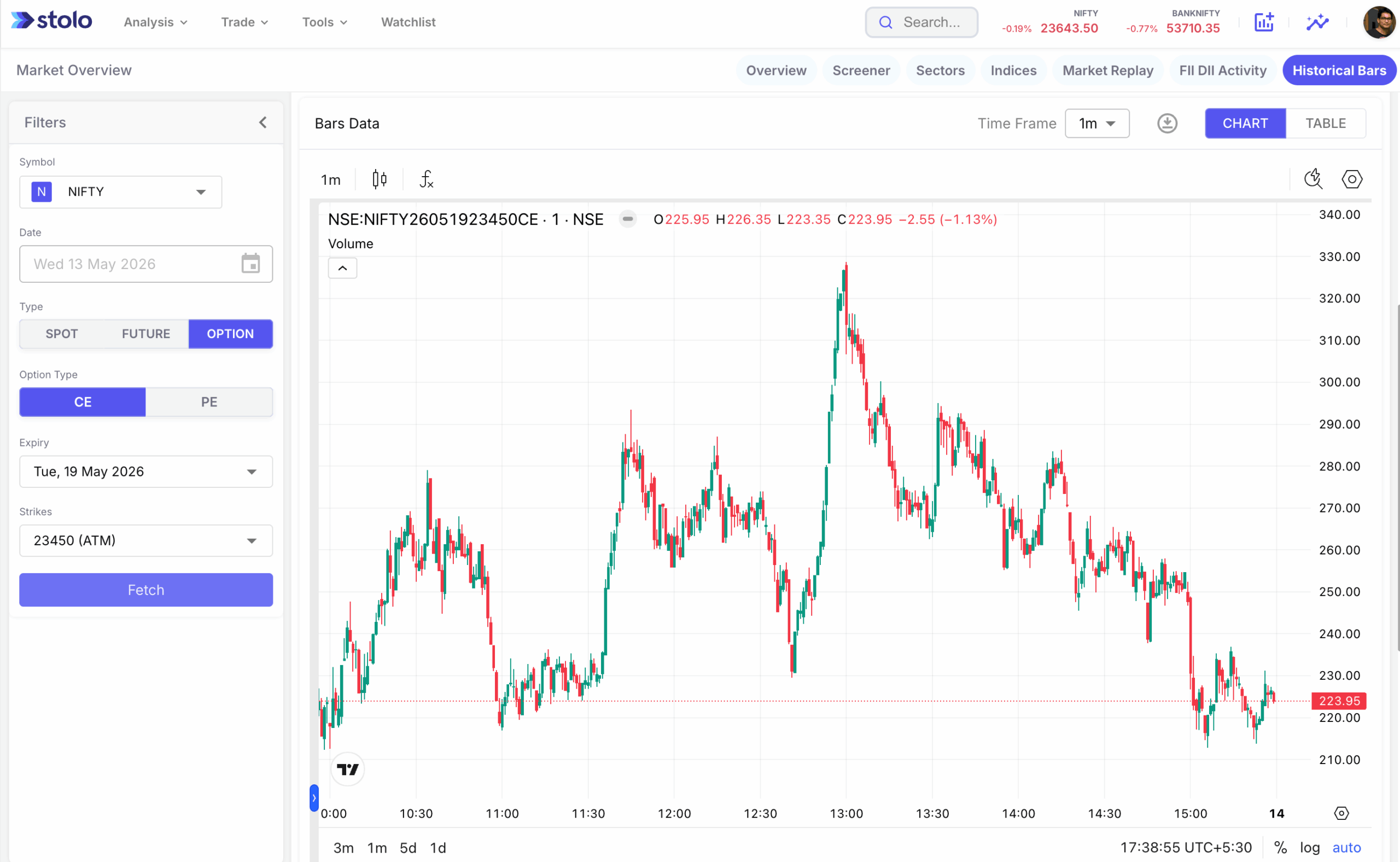Toggle auto scale on chart
1400x862 pixels.
(1346, 847)
